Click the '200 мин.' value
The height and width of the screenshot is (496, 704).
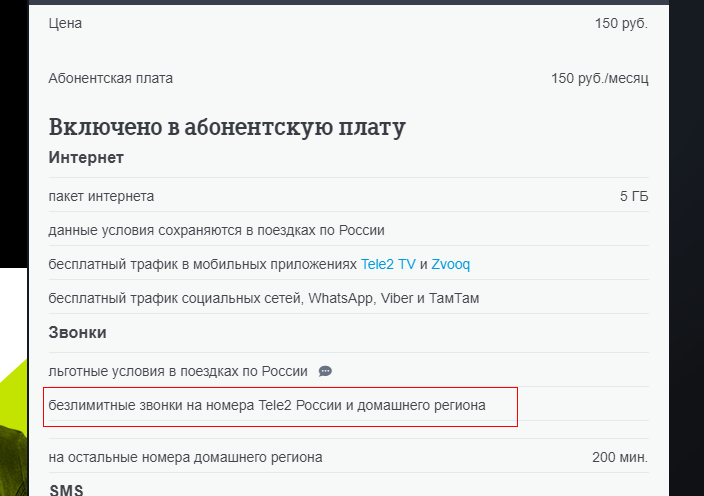click(620, 457)
